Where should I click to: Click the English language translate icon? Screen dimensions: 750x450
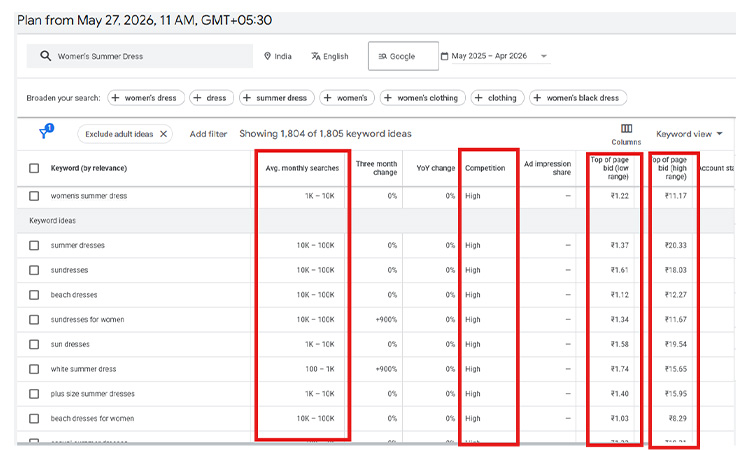point(316,56)
